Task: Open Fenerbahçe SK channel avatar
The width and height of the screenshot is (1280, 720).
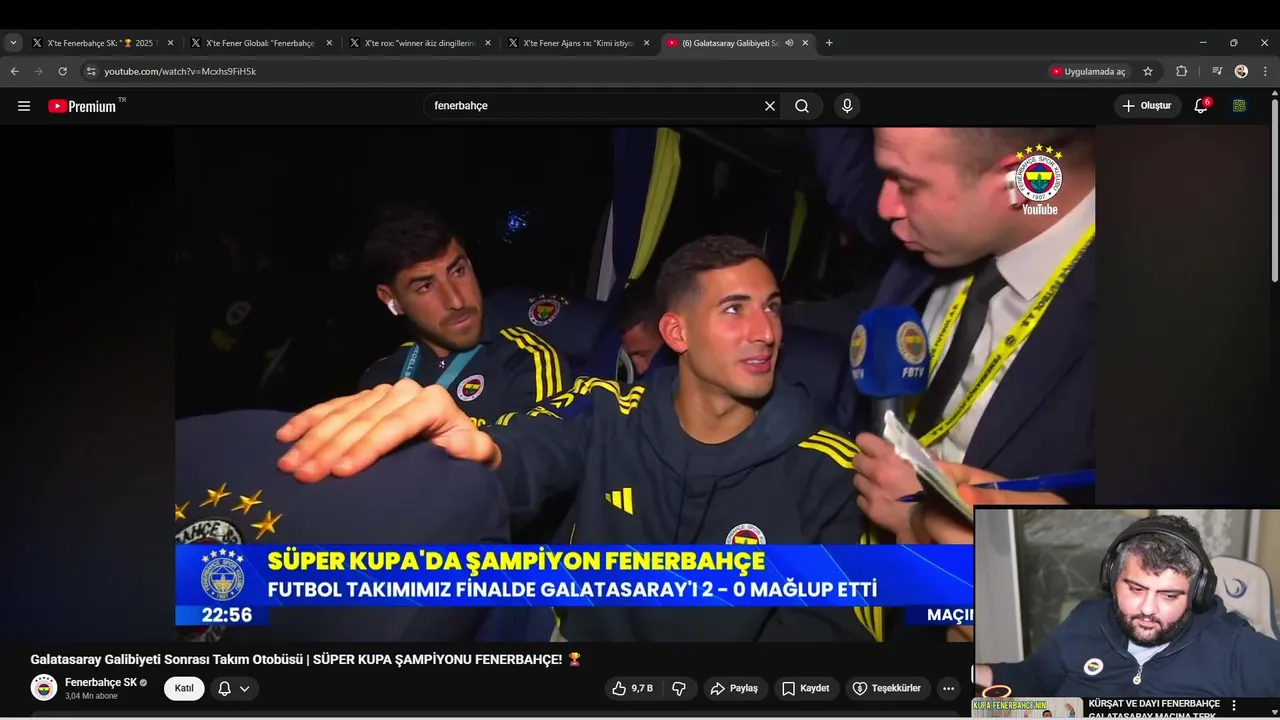Action: point(44,688)
